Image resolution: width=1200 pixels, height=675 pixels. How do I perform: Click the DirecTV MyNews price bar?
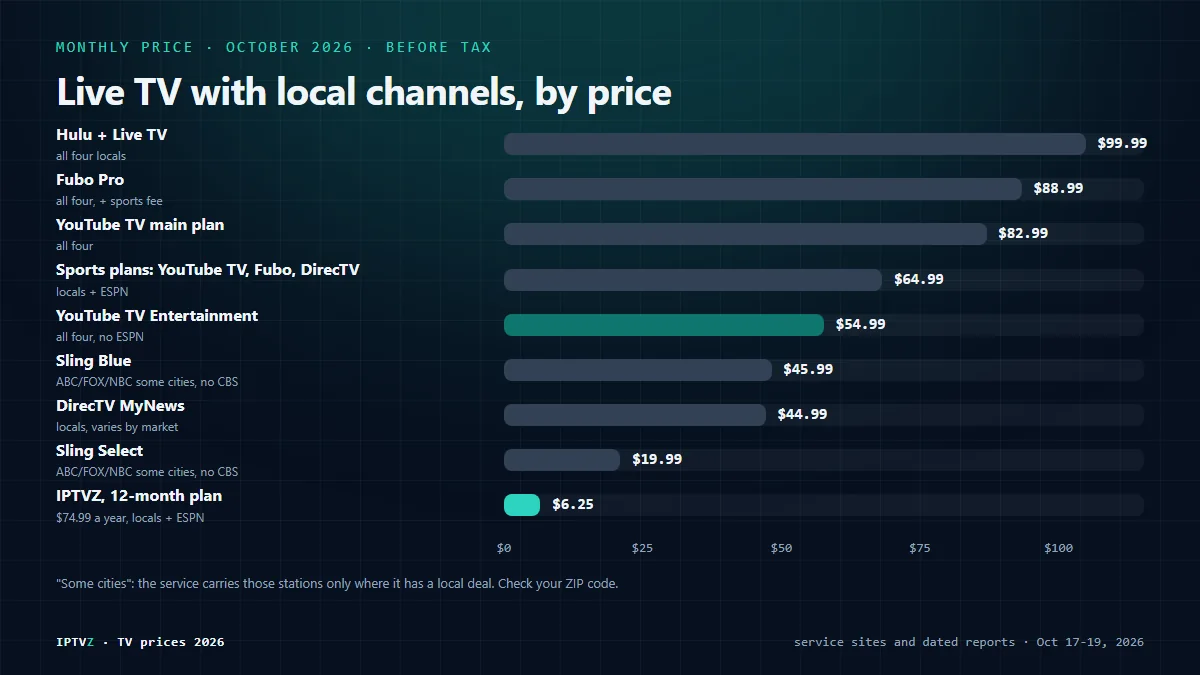click(x=635, y=415)
